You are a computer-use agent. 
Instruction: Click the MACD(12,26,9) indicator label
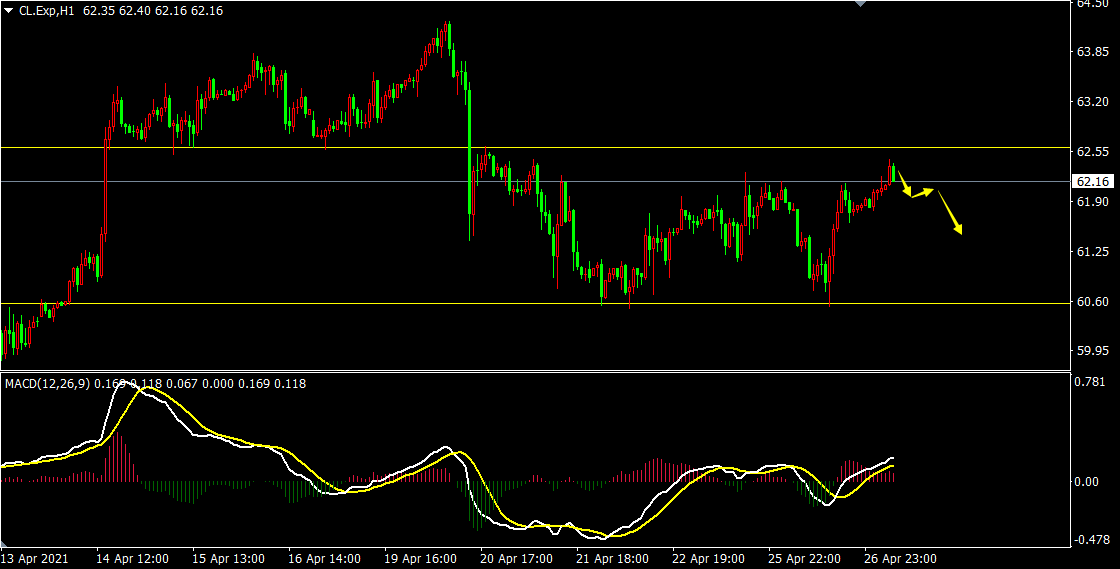point(47,383)
